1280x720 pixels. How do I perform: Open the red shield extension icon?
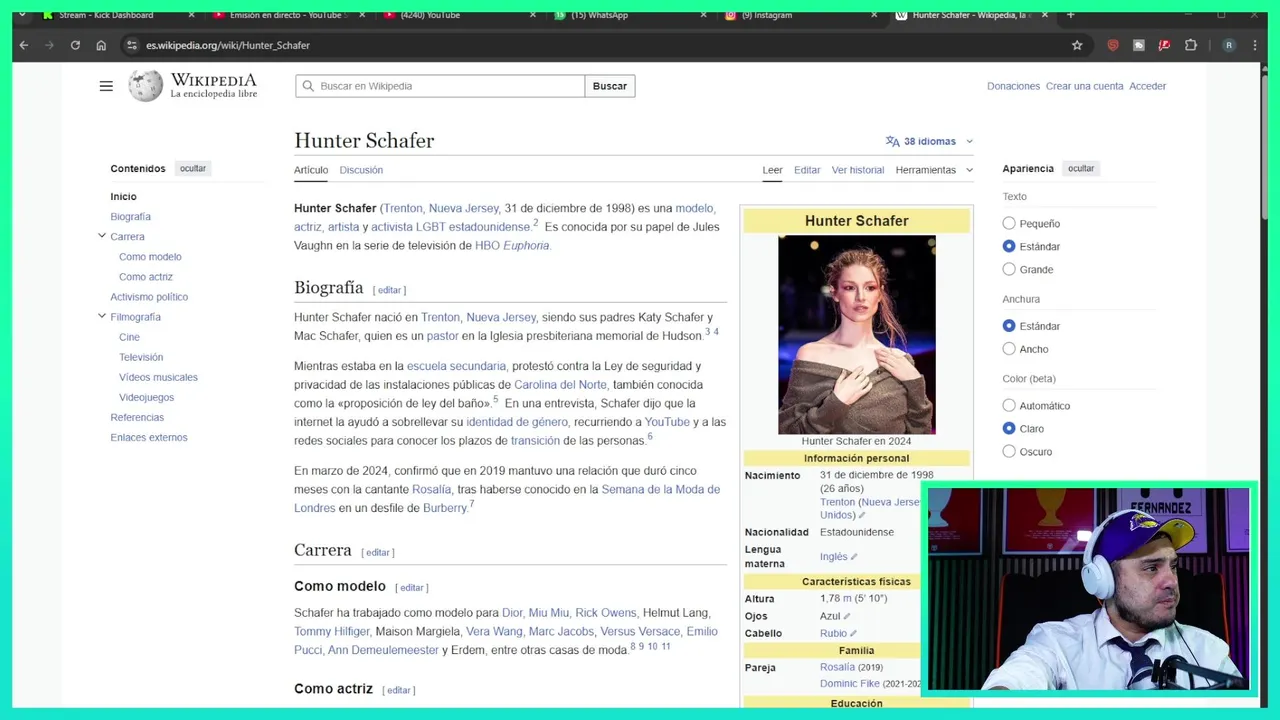pos(1113,45)
